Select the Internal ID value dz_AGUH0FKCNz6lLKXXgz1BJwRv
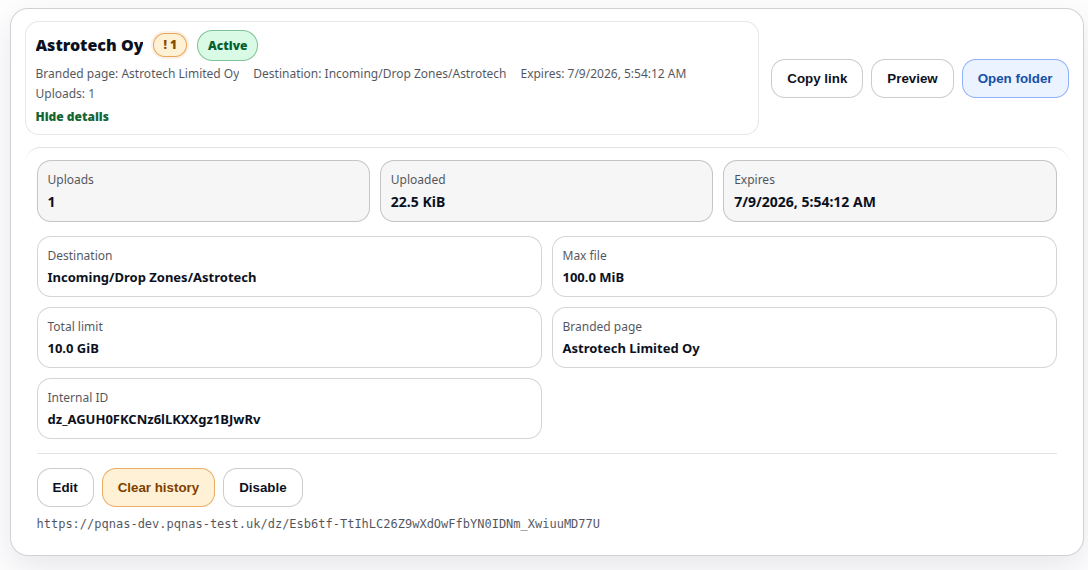 (x=154, y=419)
